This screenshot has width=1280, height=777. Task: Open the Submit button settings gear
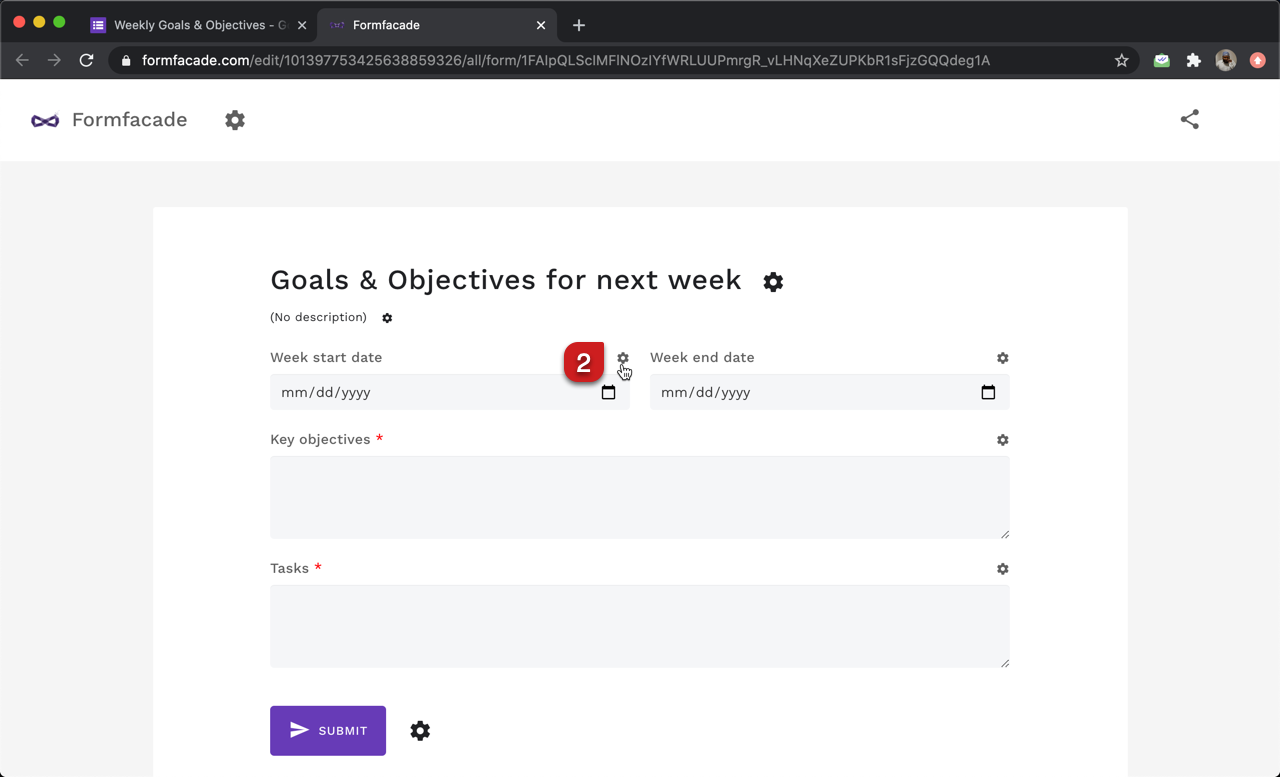pyautogui.click(x=420, y=731)
